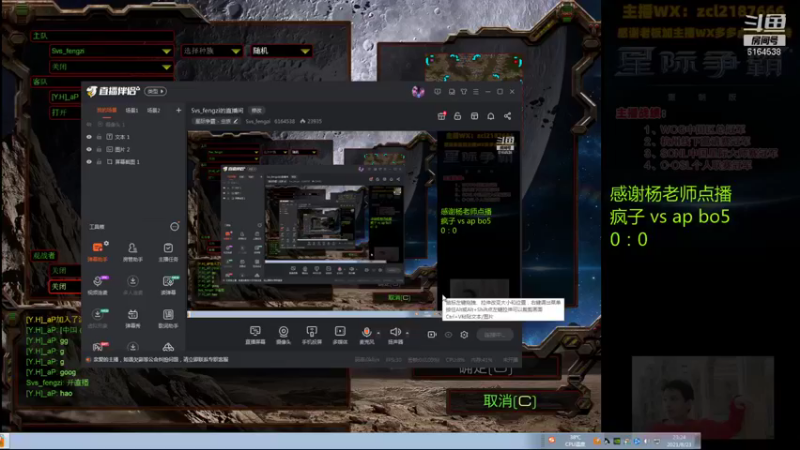800x450 pixels.
Task: Click the record camera icon in bottom bar
Action: click(x=432, y=335)
